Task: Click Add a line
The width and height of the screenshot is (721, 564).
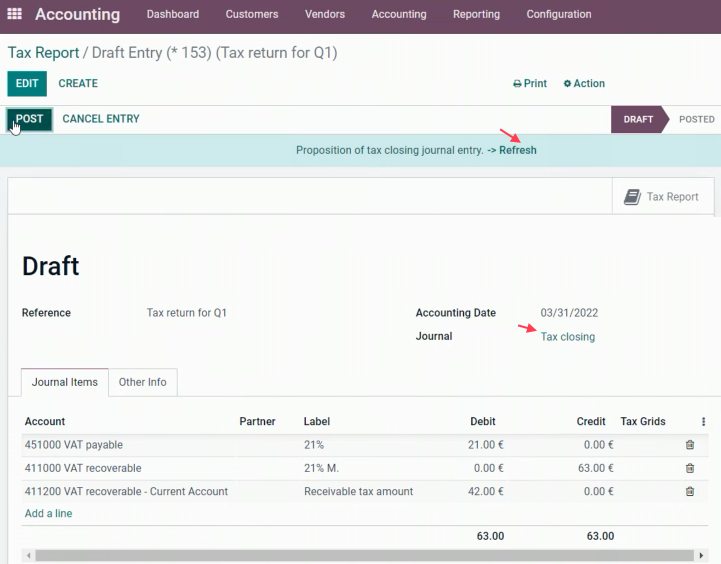Action: 48,513
